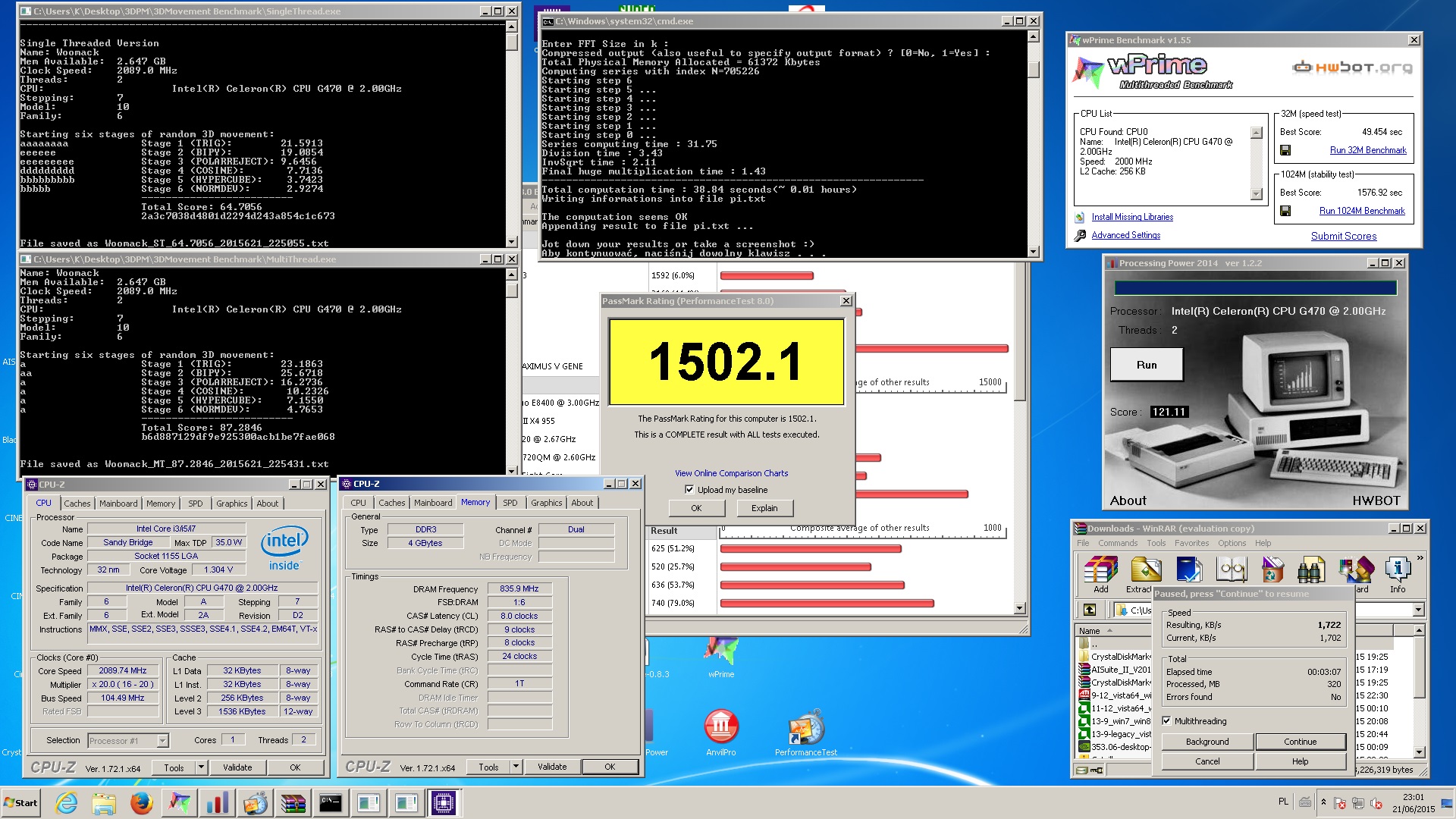The height and width of the screenshot is (819, 1456).
Task: Click Background button in WinRAR dialog
Action: [x=1207, y=742]
